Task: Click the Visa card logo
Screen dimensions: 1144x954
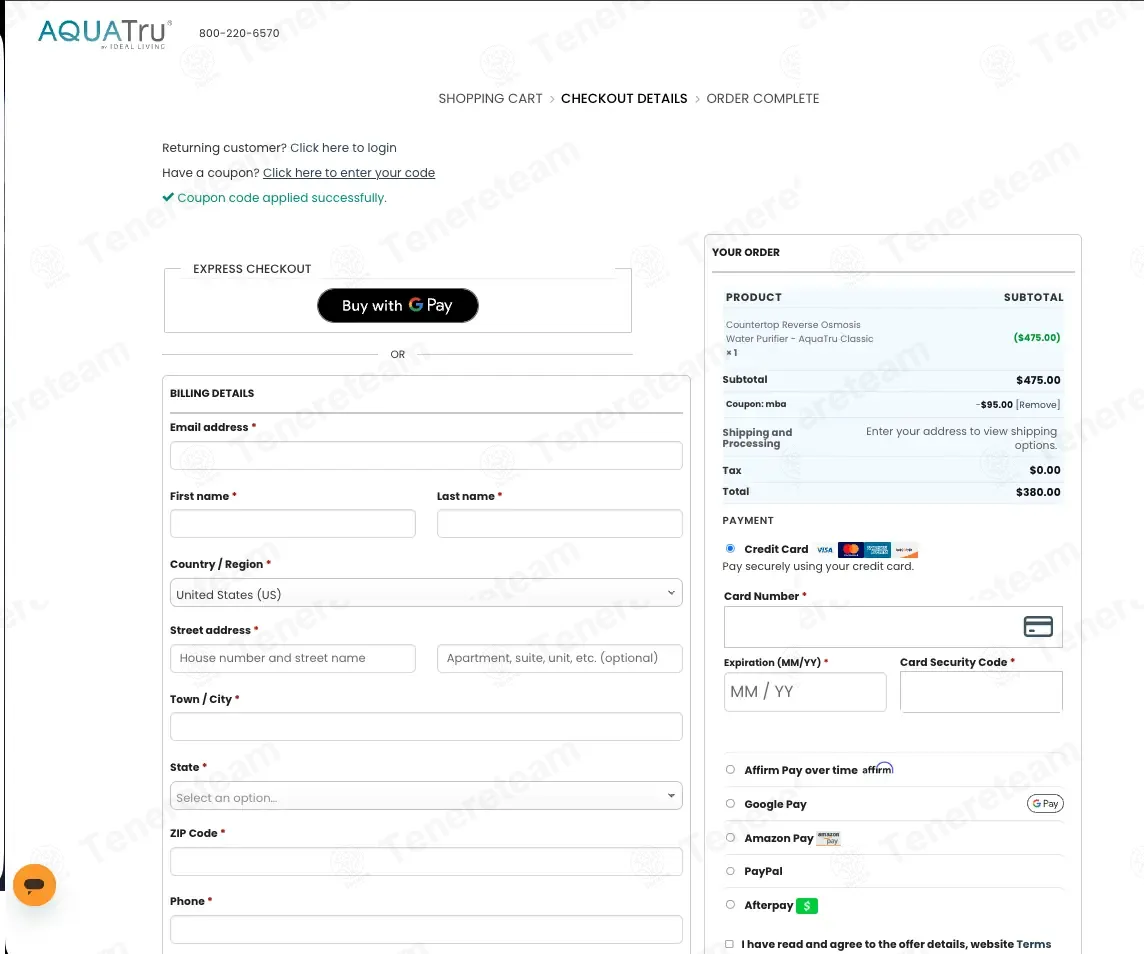Action: coord(825,550)
